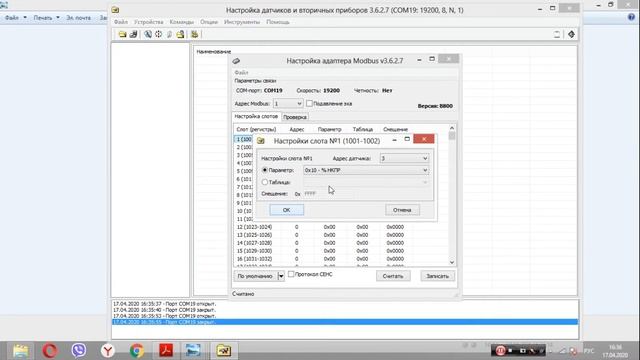
Task: Click 'Эл. почта' in the background window
Action: coord(79,18)
